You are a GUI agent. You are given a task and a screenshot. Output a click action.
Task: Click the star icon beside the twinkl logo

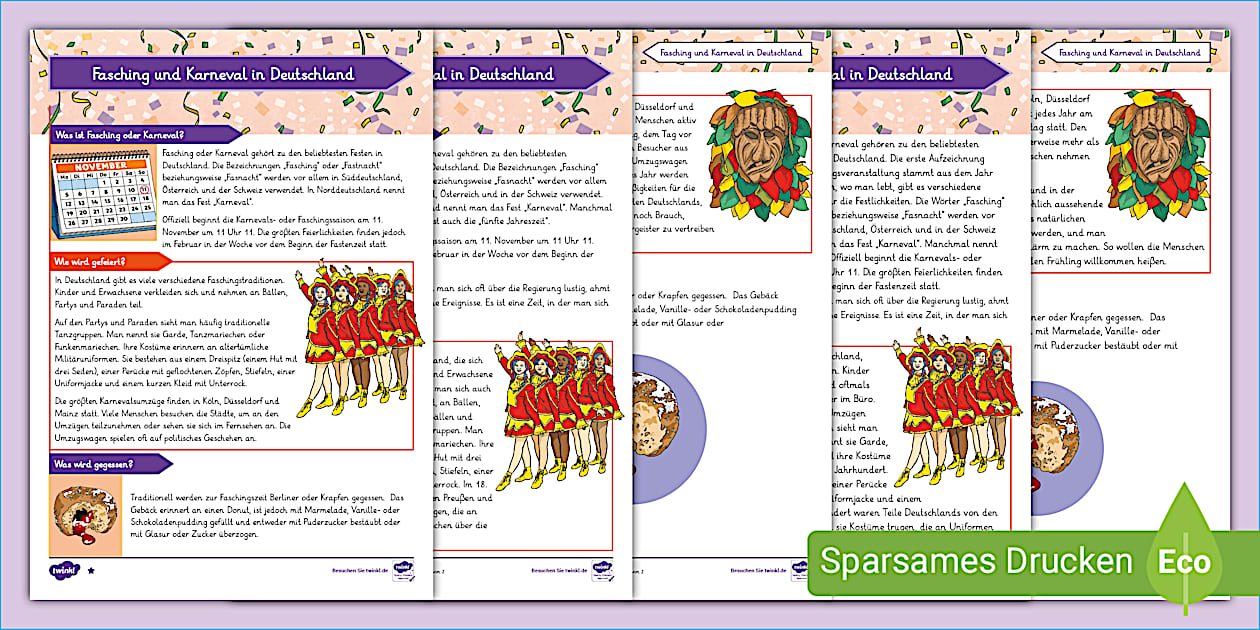coord(91,572)
